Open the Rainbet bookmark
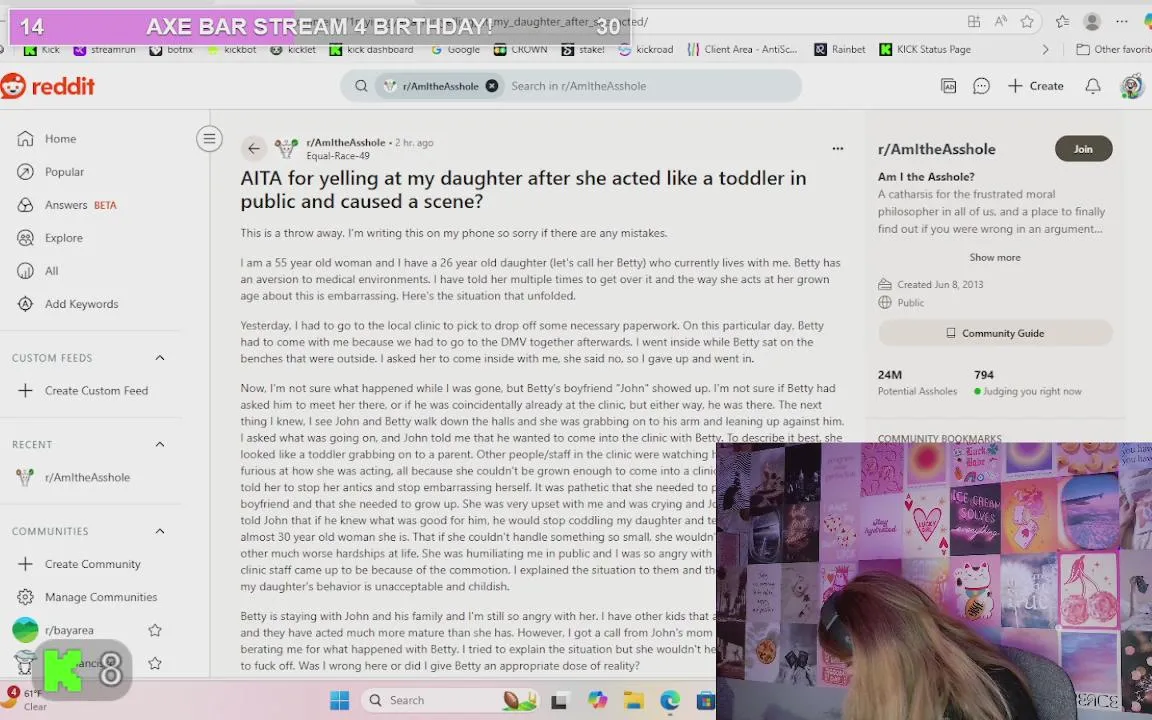Image resolution: width=1152 pixels, height=720 pixels. [x=840, y=49]
